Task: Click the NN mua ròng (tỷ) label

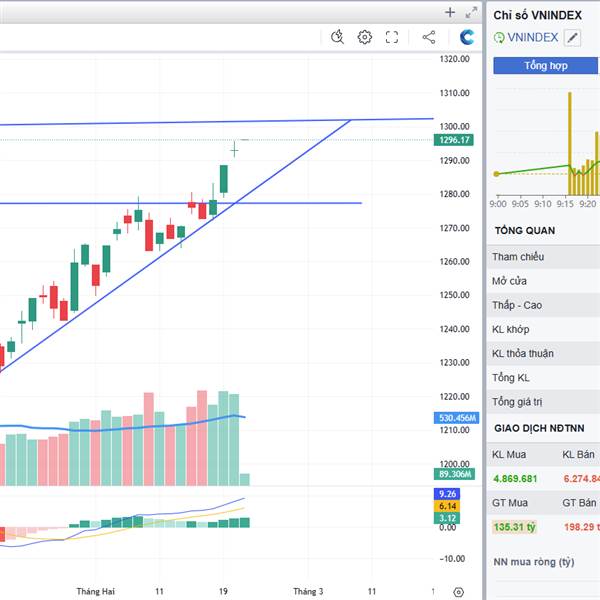Action: [x=533, y=562]
